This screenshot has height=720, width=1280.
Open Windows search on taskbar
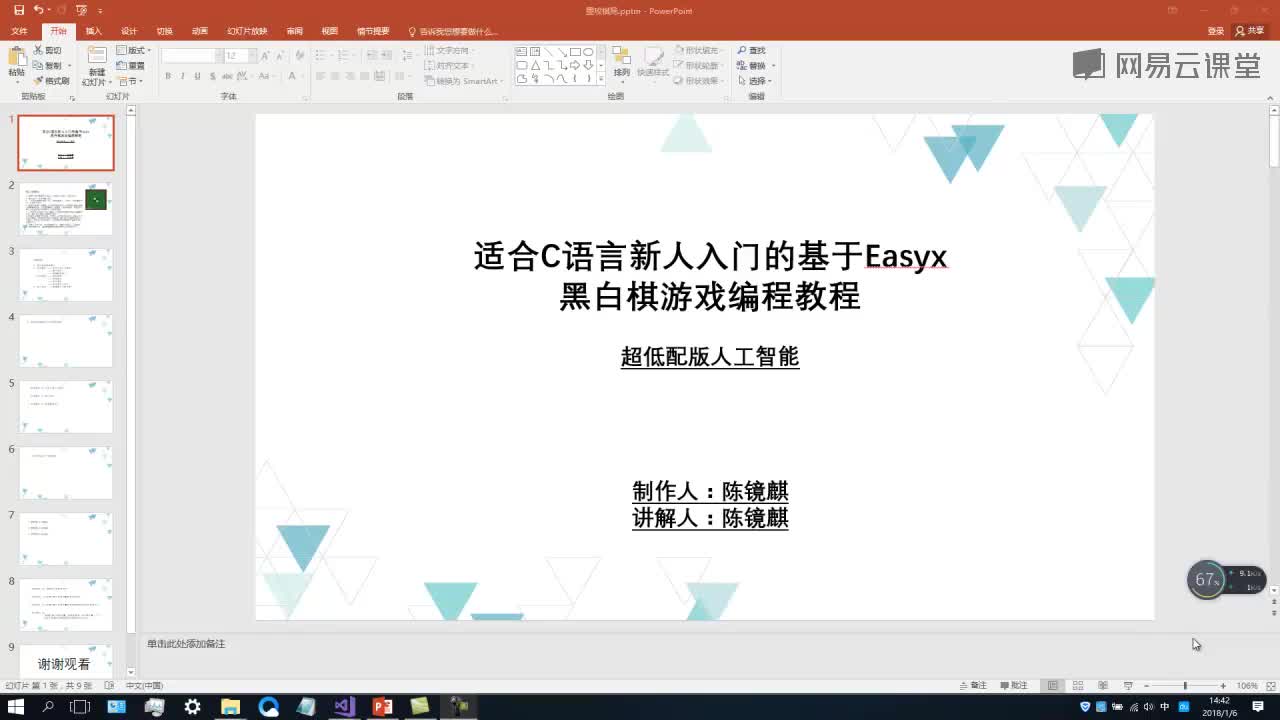tap(48, 706)
